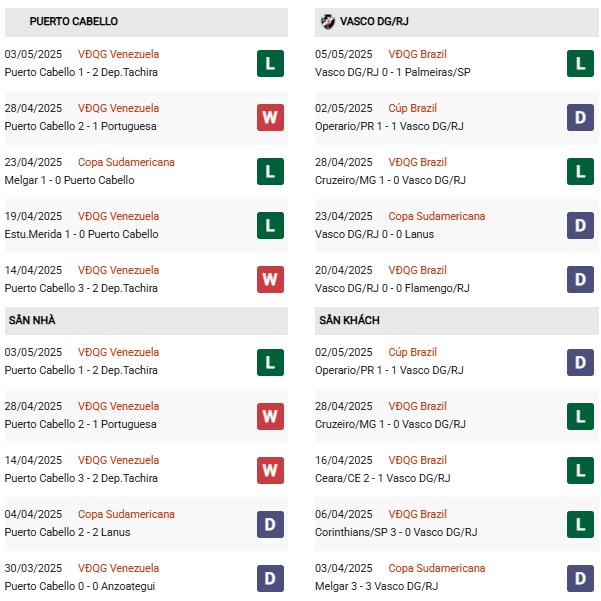Image resolution: width=601 pixels, height=601 pixels.
Task: Click the L badge for Puerto Cabello 1-2 Dep.Tachira on 03/05/2025 in the top list
Action: (270, 64)
